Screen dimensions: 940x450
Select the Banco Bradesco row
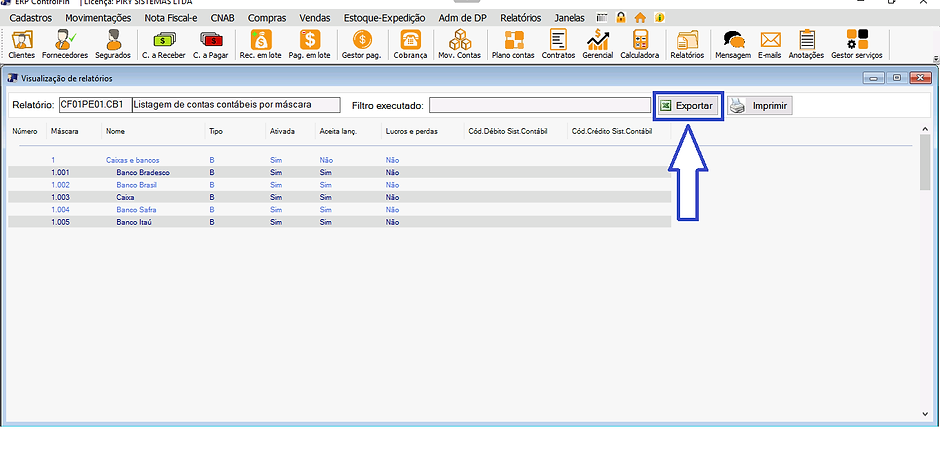coord(339,173)
